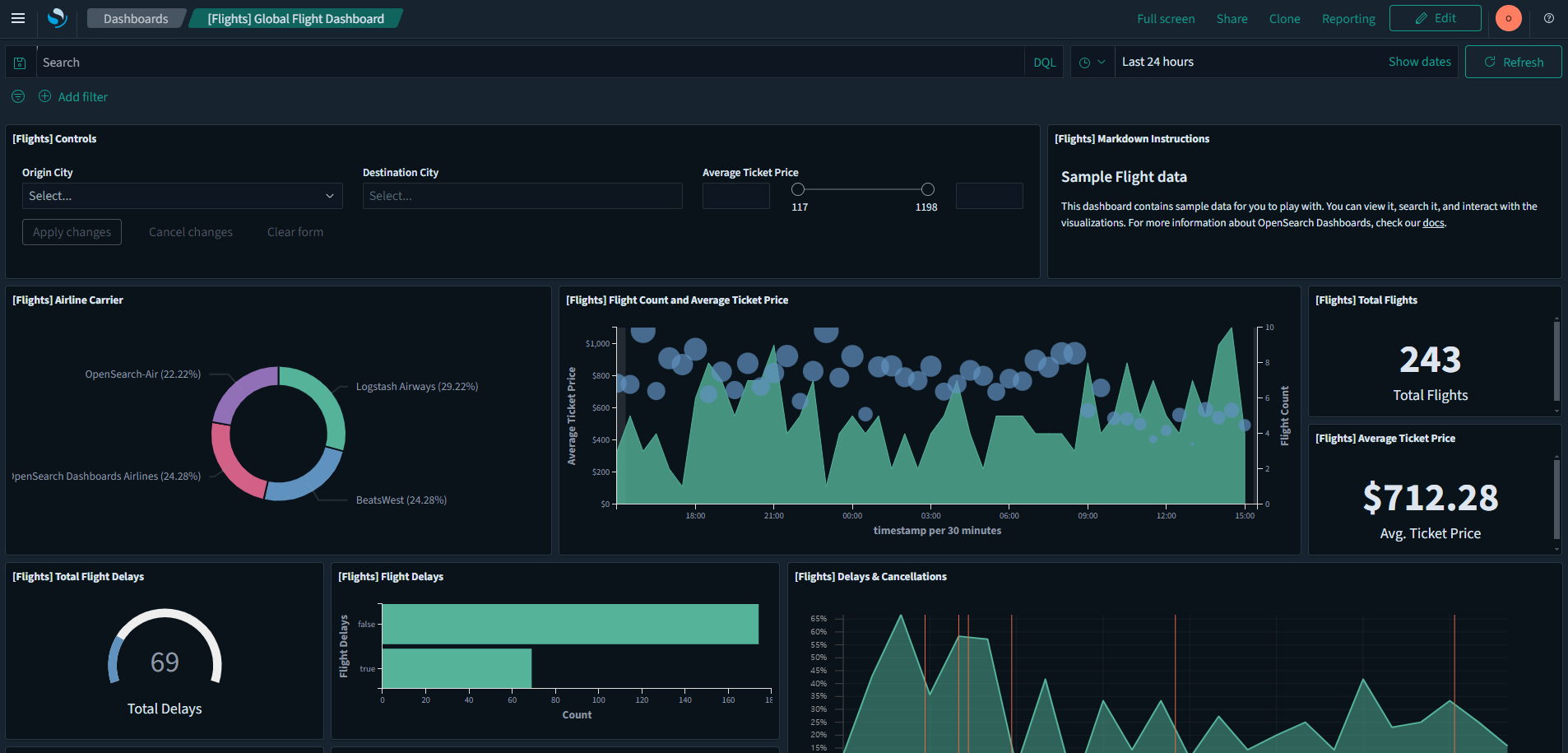
Task: Open the docs link in Markdown Instructions
Action: coord(1433,223)
